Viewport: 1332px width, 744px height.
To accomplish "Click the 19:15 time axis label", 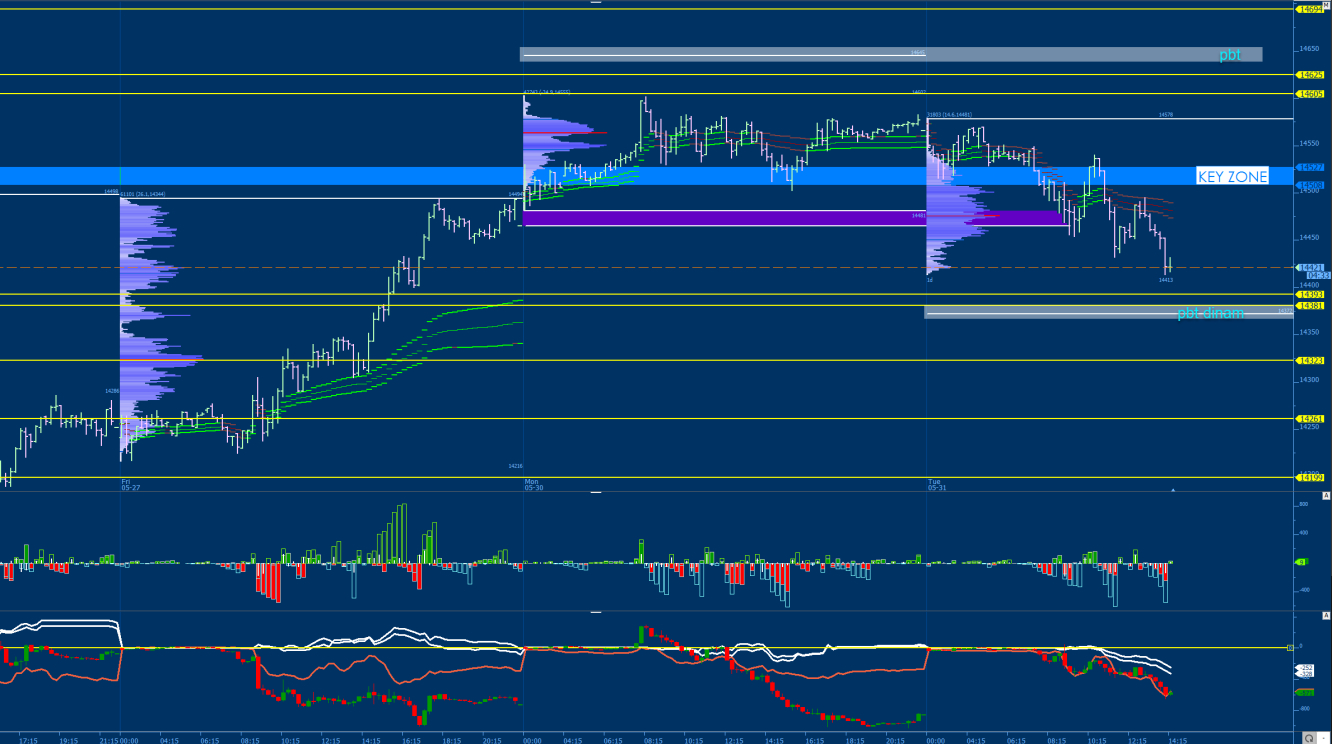I will (x=69, y=741).
